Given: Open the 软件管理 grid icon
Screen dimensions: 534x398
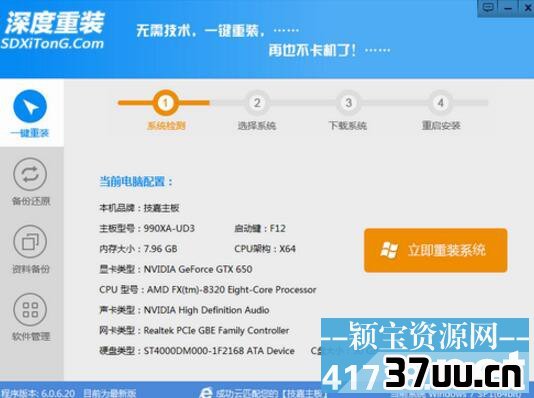Looking at the screenshot, I should [30, 309].
